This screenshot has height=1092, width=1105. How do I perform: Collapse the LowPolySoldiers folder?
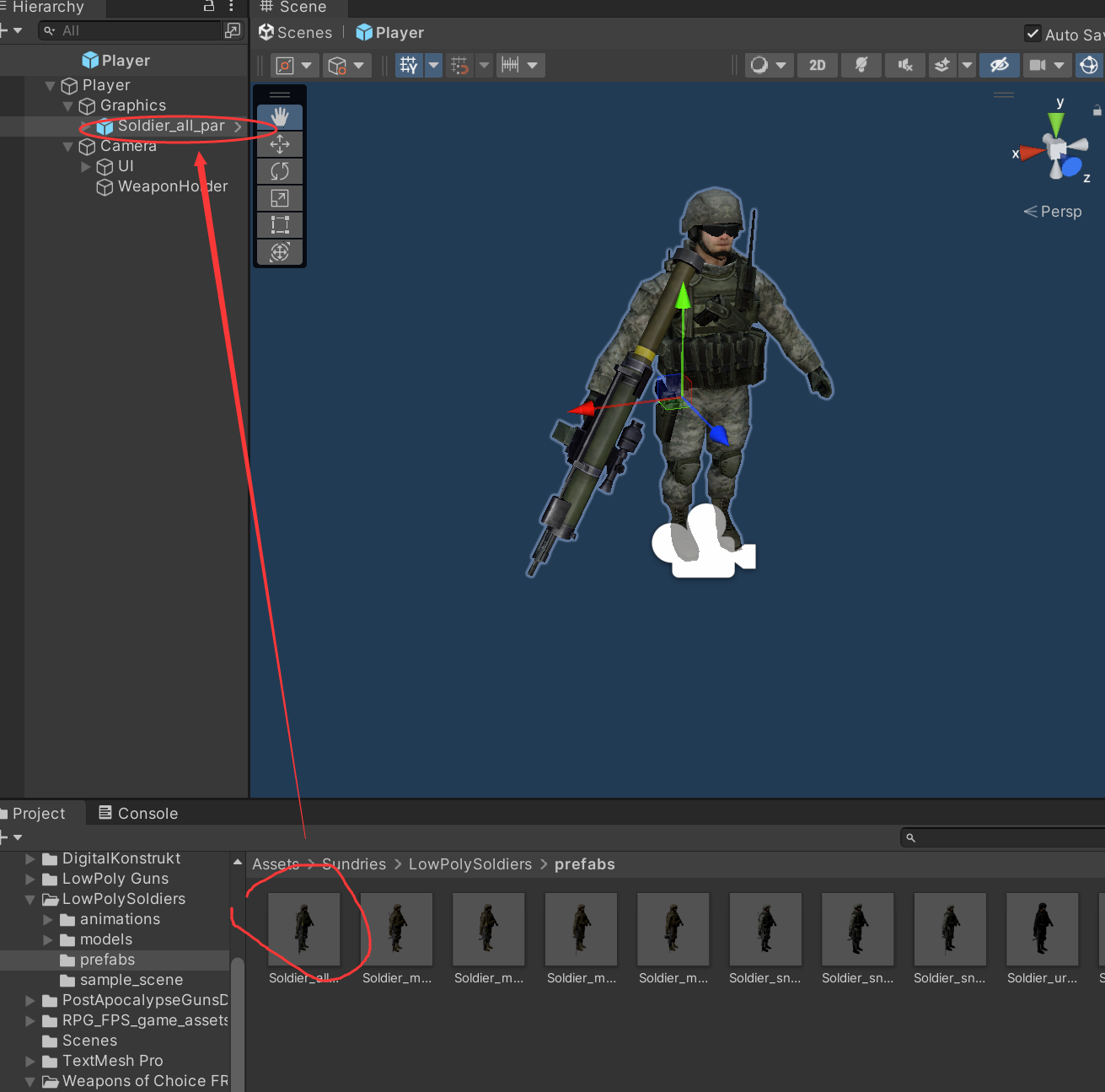point(30,900)
